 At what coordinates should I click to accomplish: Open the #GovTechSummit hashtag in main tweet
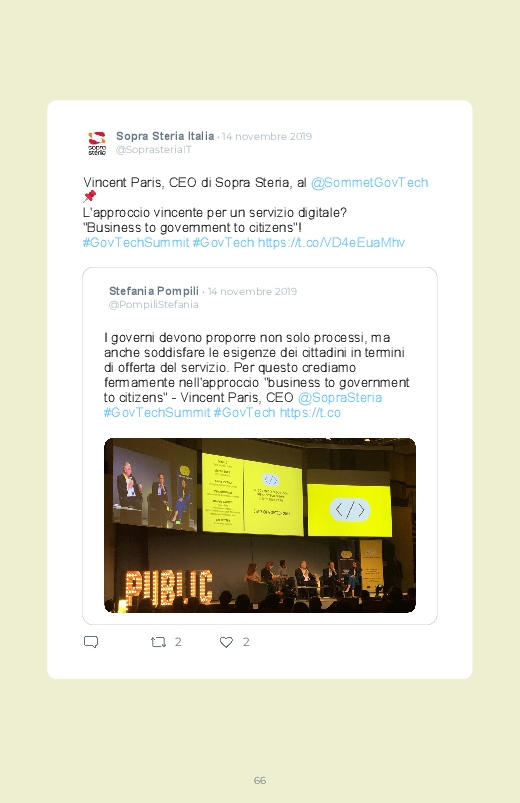136,242
